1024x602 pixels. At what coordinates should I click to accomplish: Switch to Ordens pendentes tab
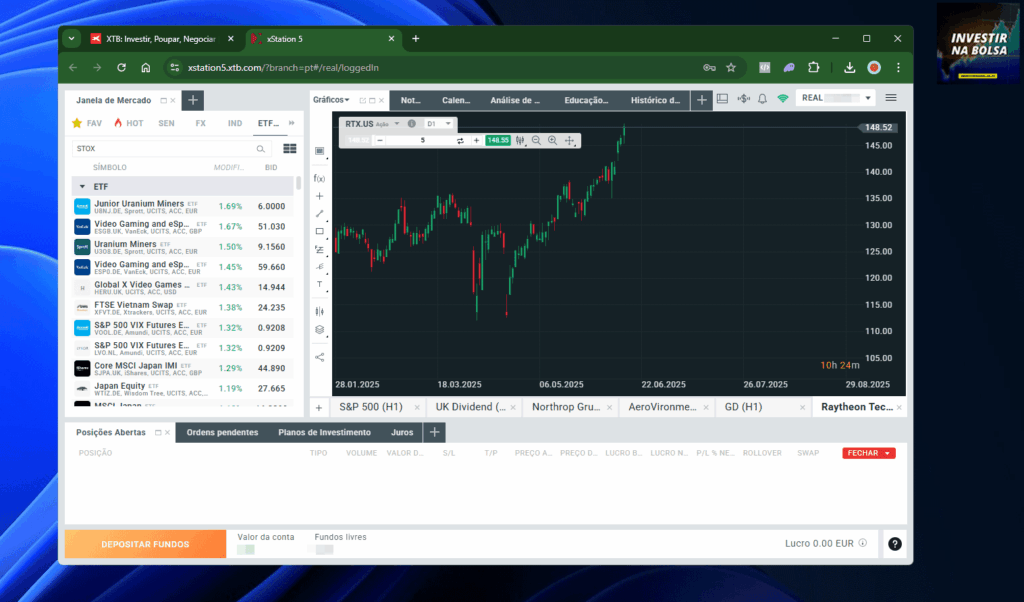tap(222, 432)
